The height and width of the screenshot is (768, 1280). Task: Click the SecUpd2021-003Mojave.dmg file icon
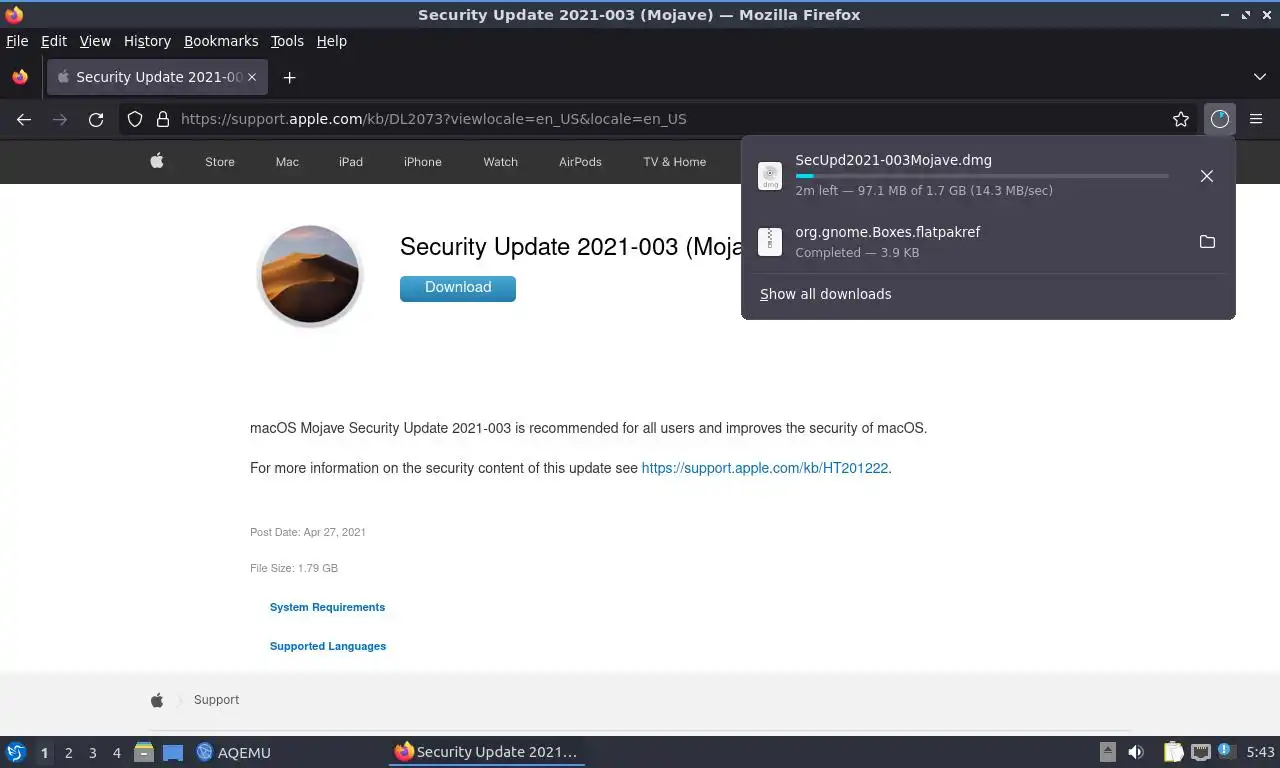(770, 176)
